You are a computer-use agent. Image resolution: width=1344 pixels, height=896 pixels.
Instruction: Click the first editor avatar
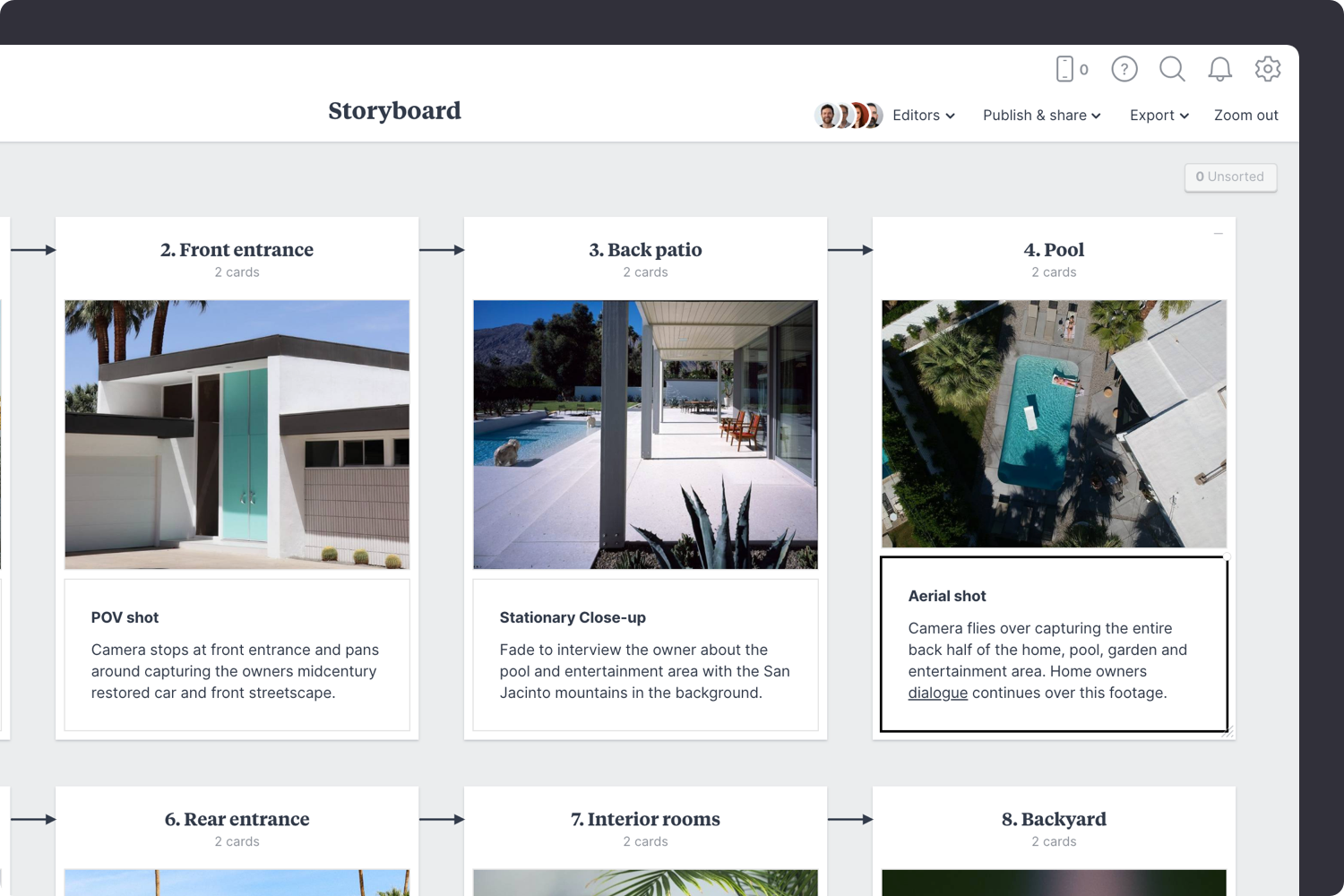point(828,116)
